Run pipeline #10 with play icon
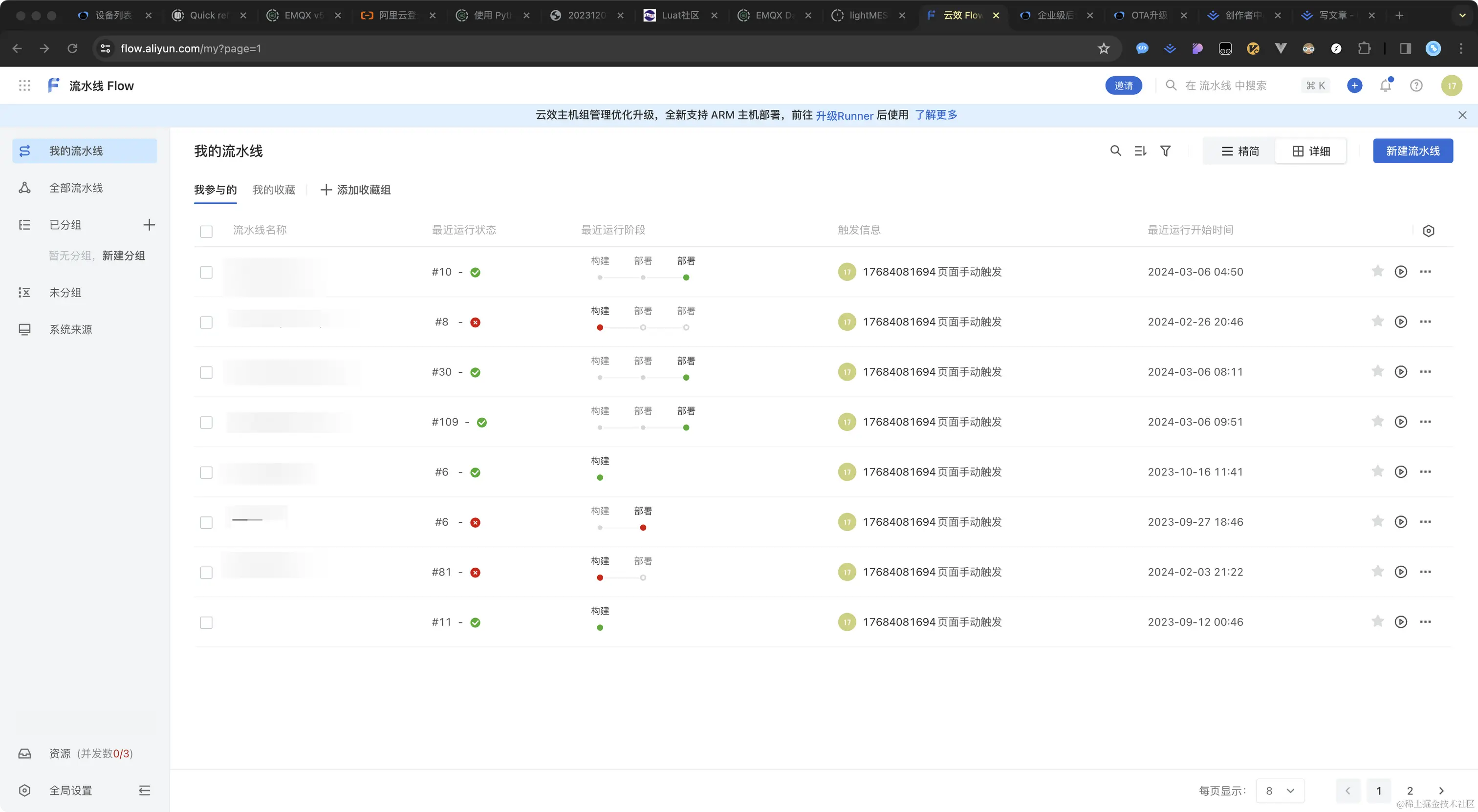 1401,272
